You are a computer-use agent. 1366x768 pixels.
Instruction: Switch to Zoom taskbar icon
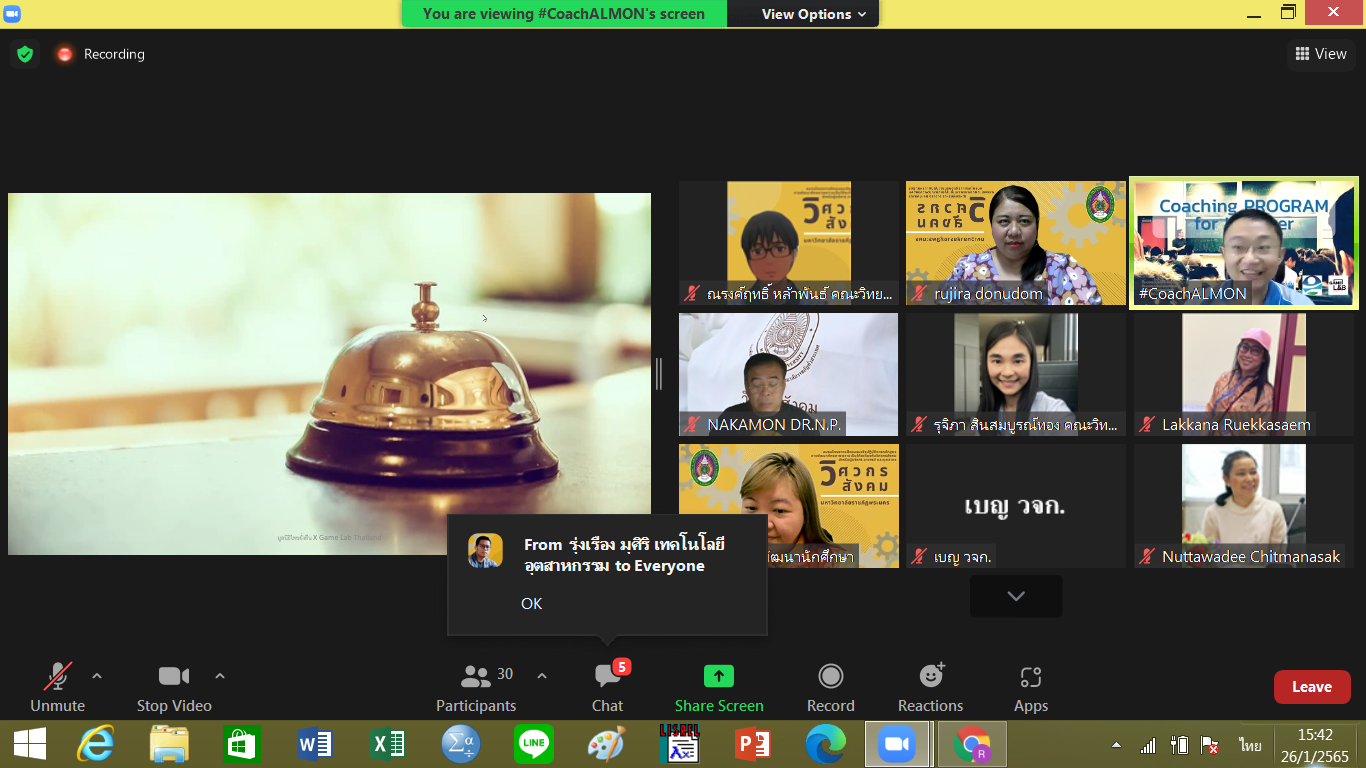[x=897, y=744]
